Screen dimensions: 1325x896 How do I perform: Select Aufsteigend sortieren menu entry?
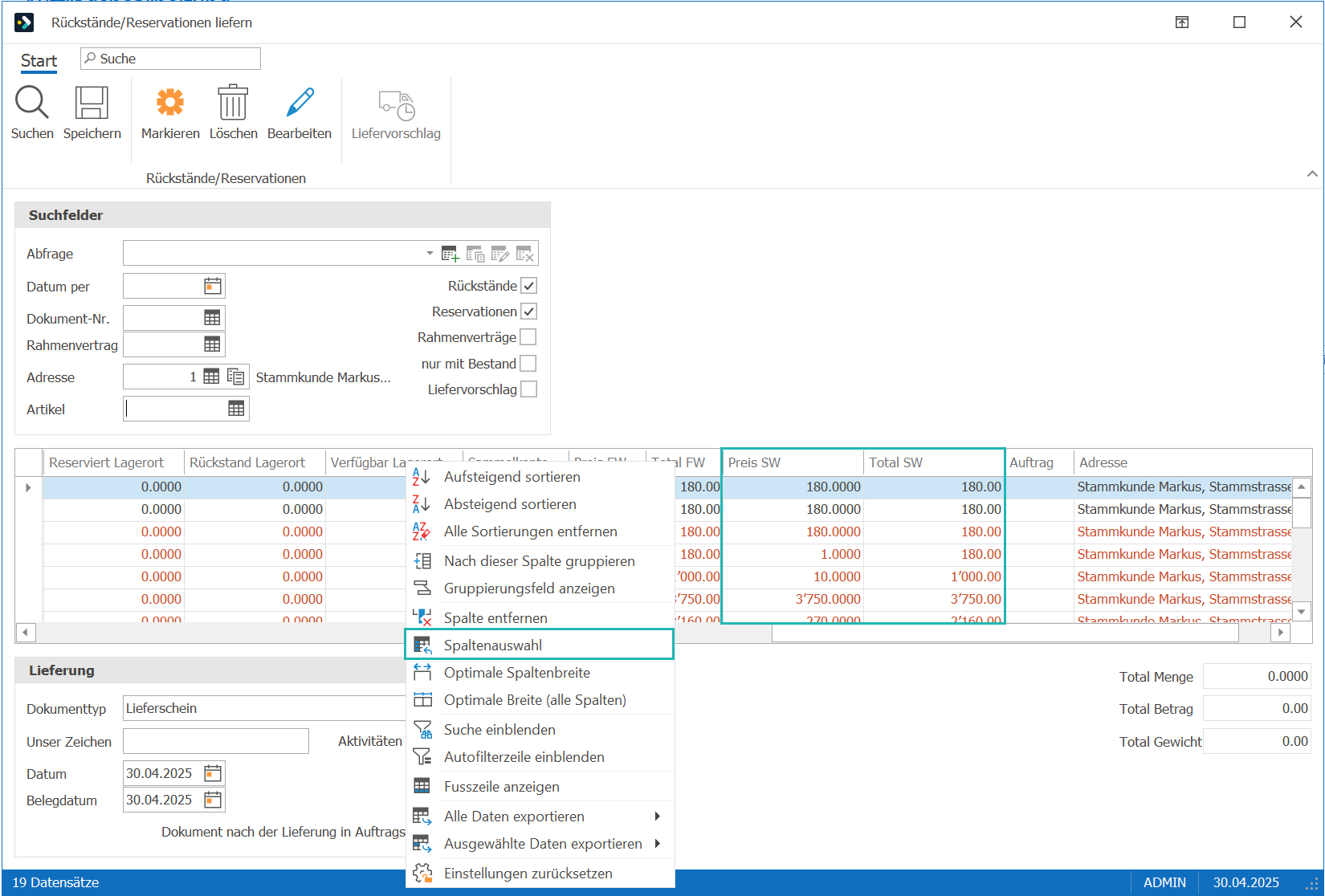(540, 477)
